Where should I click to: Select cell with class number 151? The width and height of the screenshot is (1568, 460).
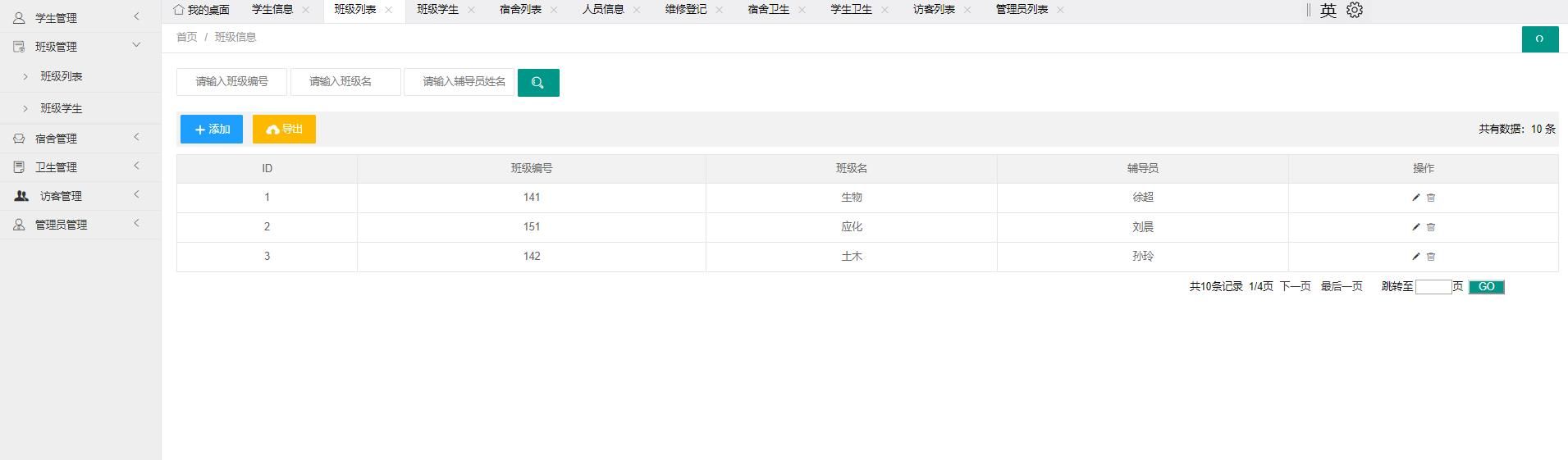click(532, 227)
